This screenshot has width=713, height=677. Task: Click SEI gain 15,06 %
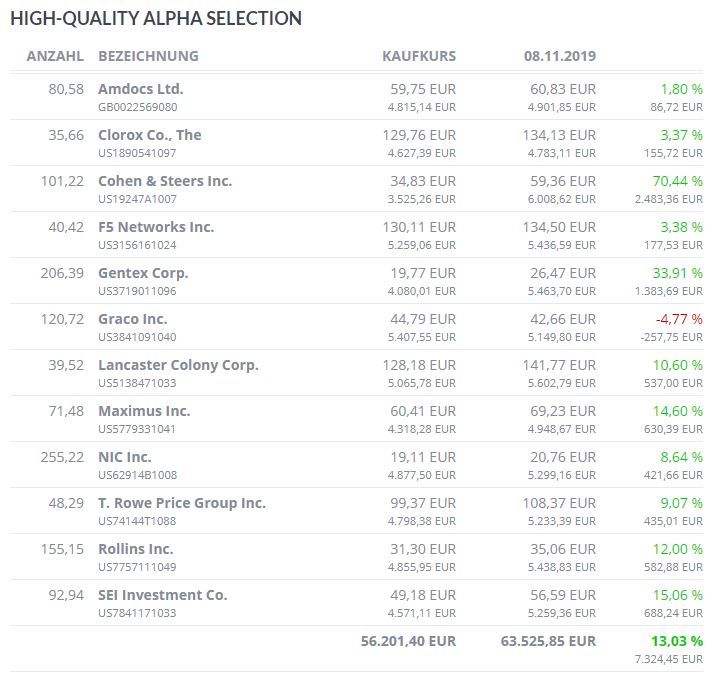coord(678,595)
